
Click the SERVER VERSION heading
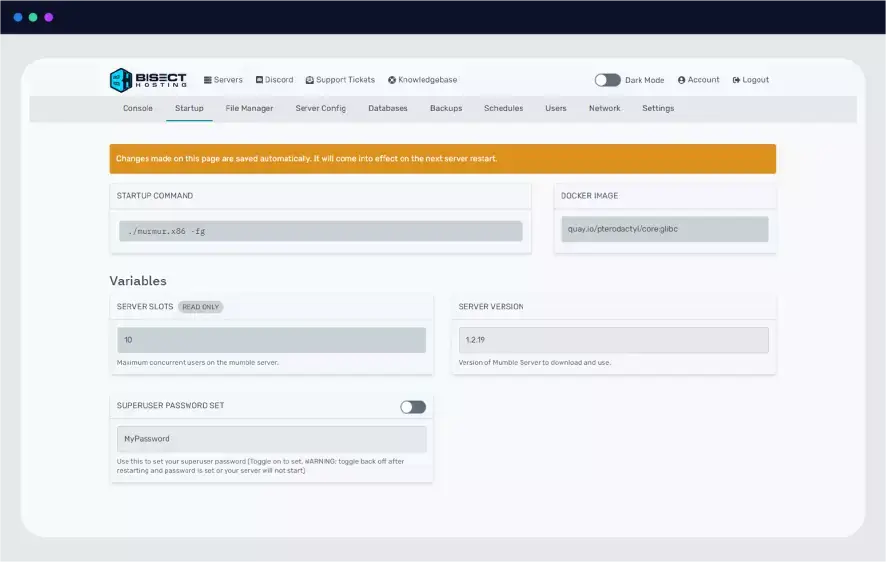(490, 307)
